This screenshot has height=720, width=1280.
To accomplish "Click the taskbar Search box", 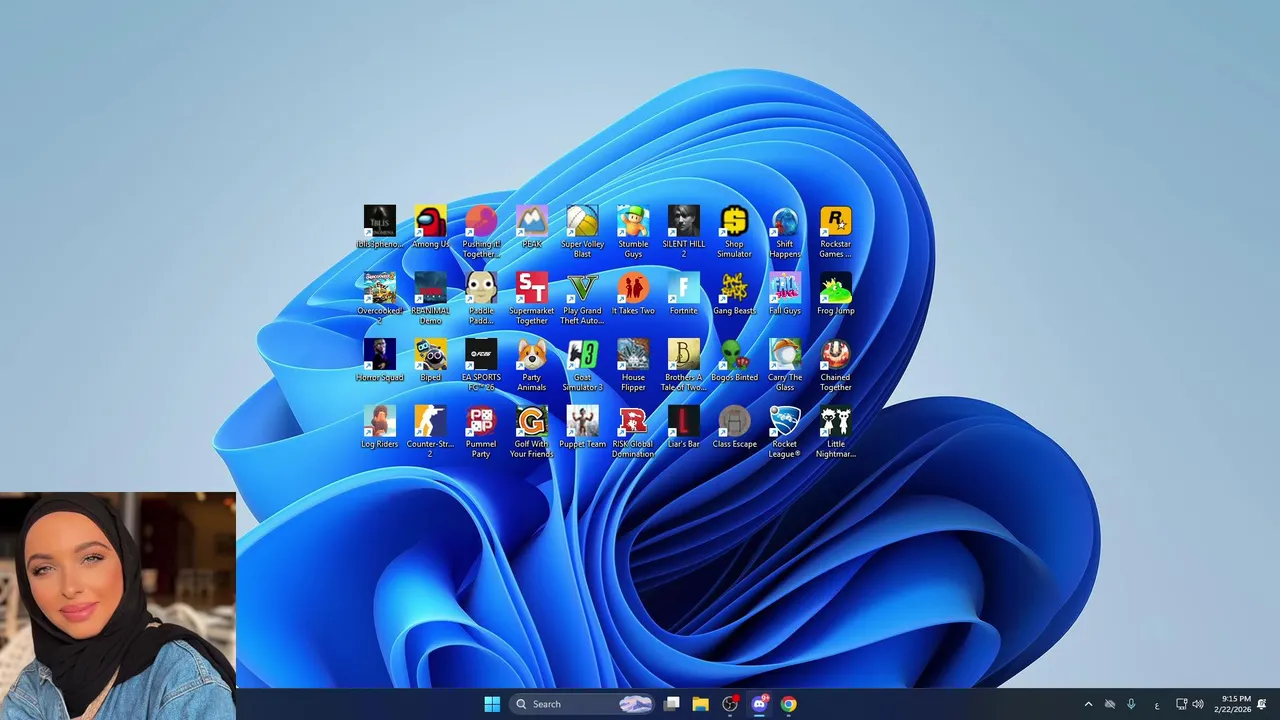I will (x=584, y=704).
